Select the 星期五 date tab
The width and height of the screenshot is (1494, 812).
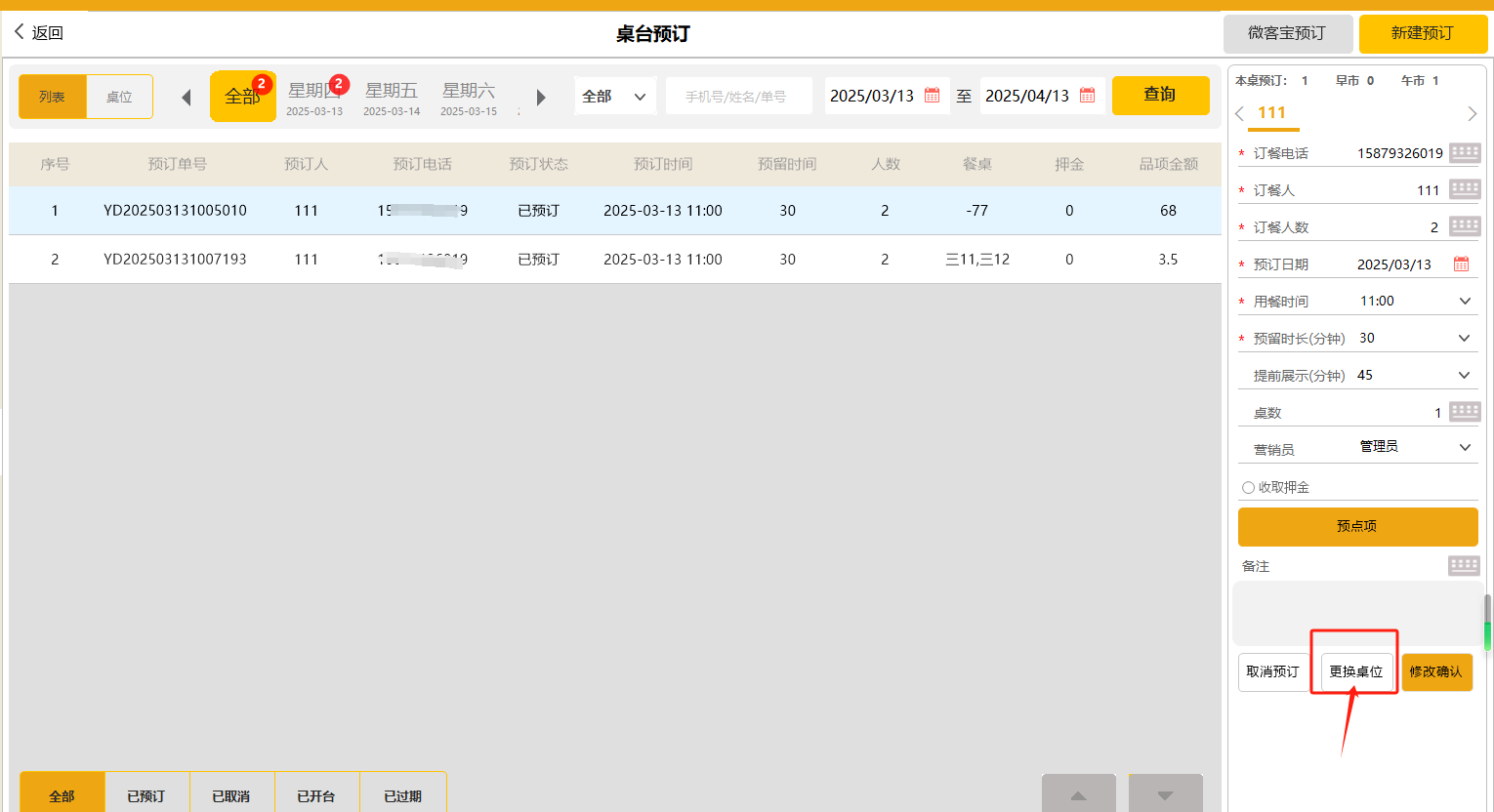tap(392, 97)
